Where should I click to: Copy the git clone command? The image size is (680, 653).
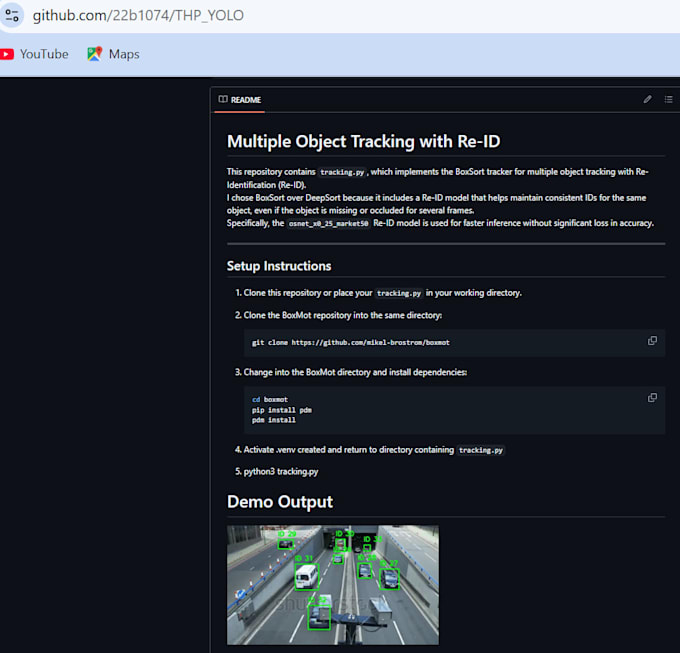652,341
